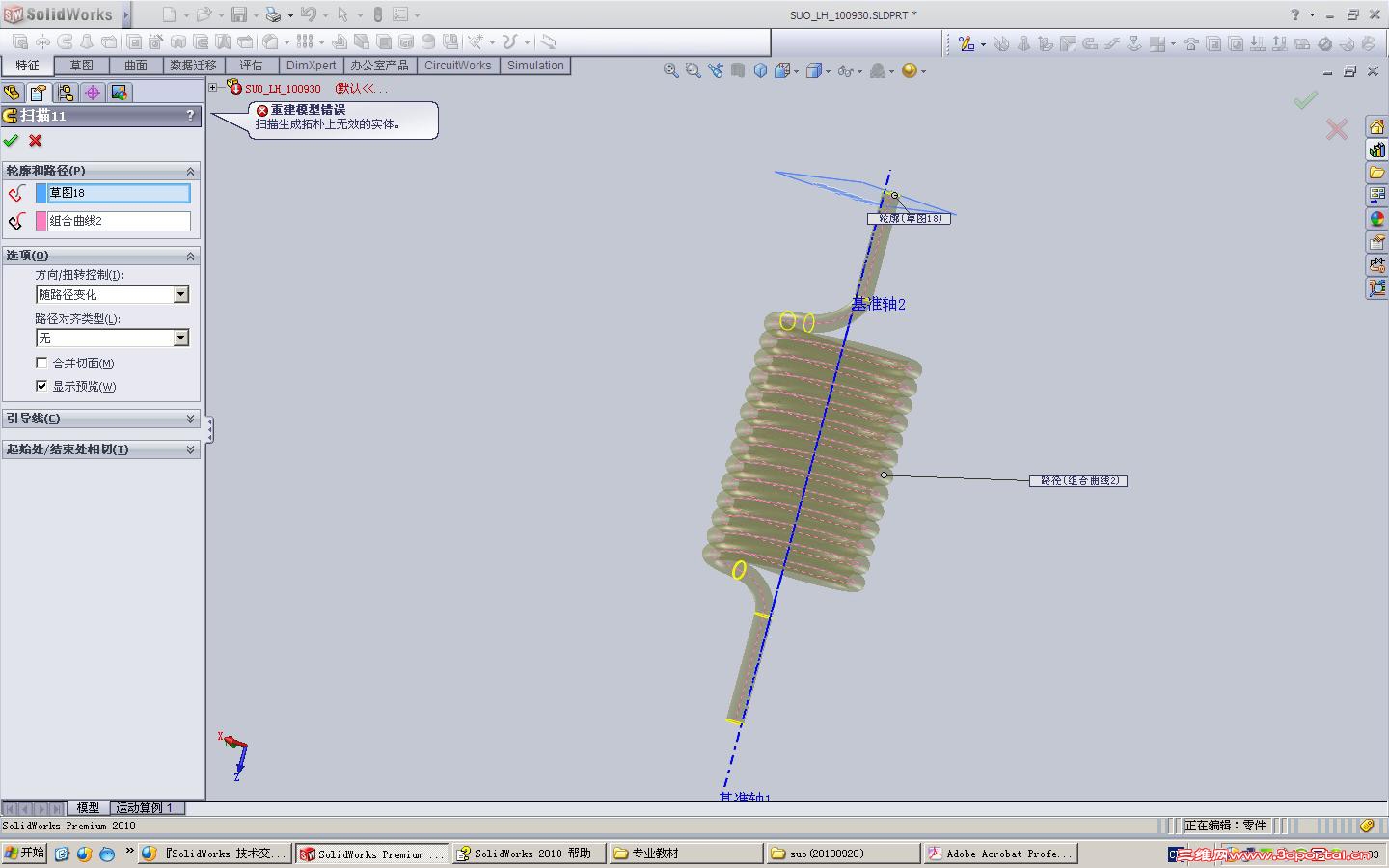This screenshot has height=868, width=1389.
Task: Click the Open file icon
Action: coord(204,14)
